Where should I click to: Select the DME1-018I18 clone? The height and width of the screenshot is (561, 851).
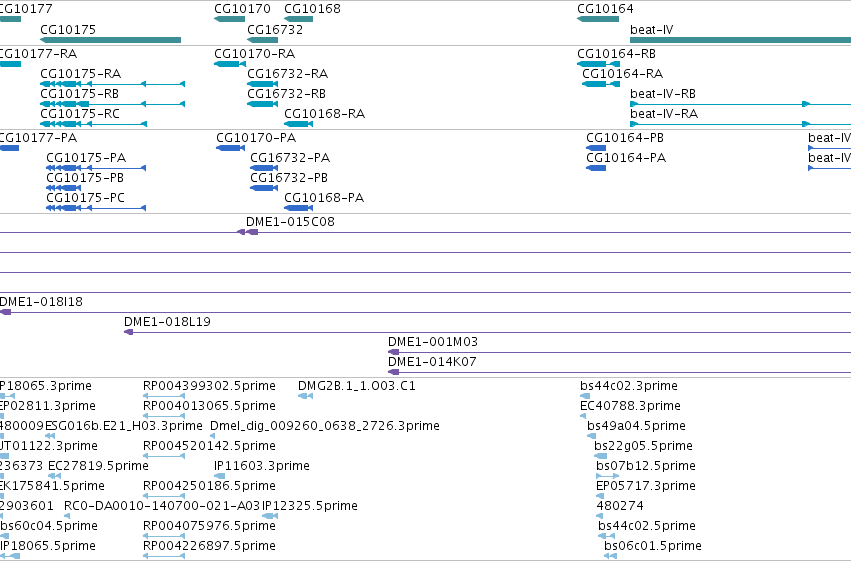(426, 312)
